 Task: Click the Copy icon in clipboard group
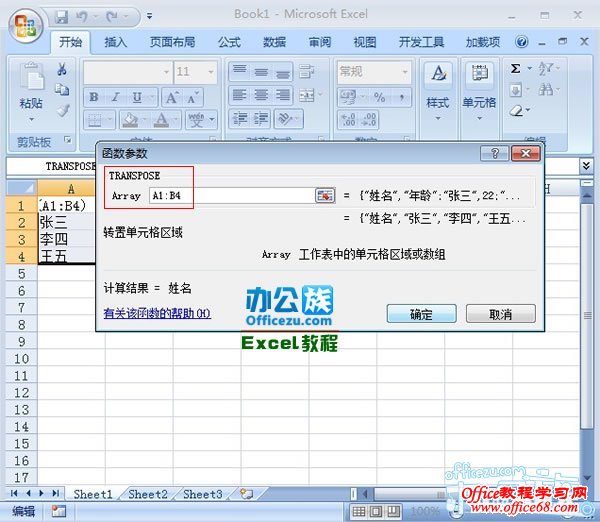pos(62,90)
